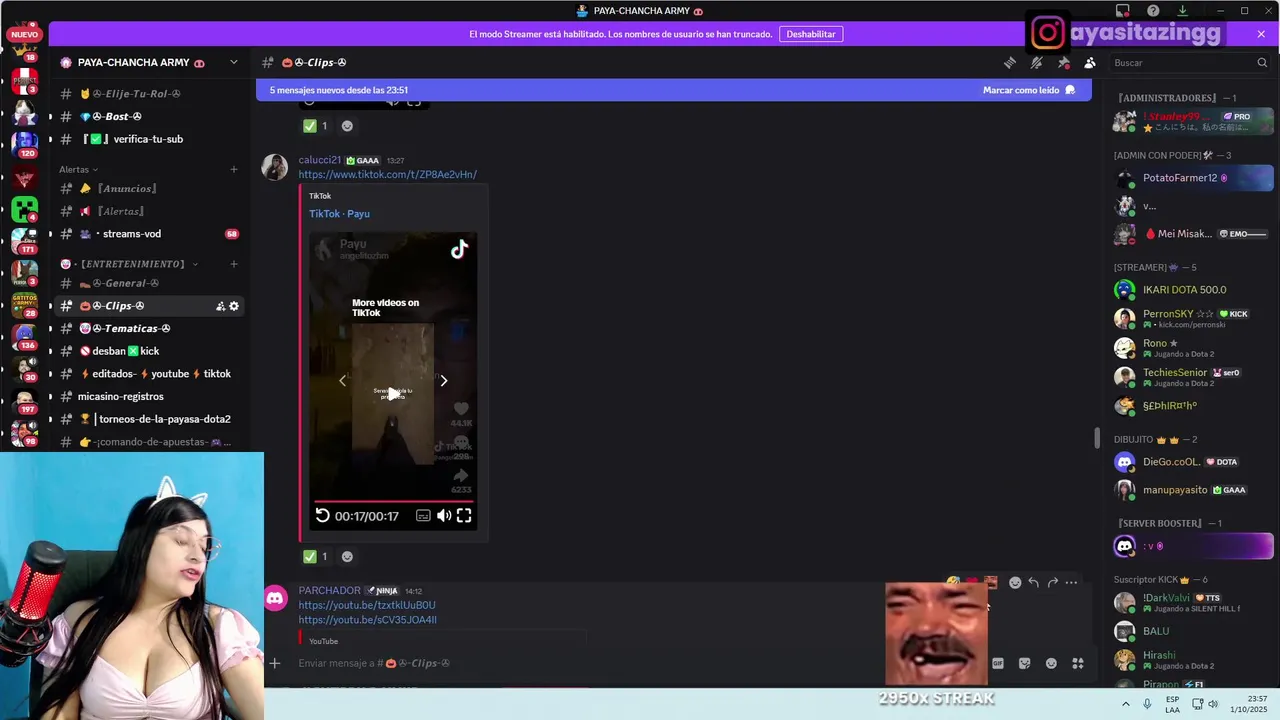Reply to the PARCHADOR message
Screen dimensions: 1280x720
click(1033, 582)
